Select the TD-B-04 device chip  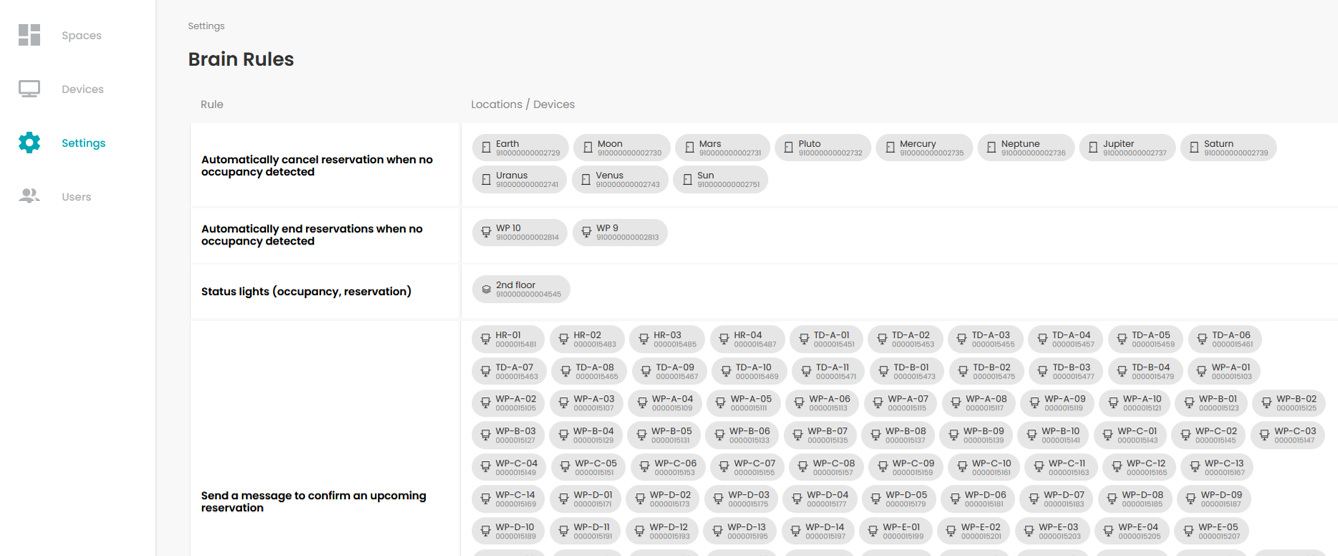coord(1145,371)
